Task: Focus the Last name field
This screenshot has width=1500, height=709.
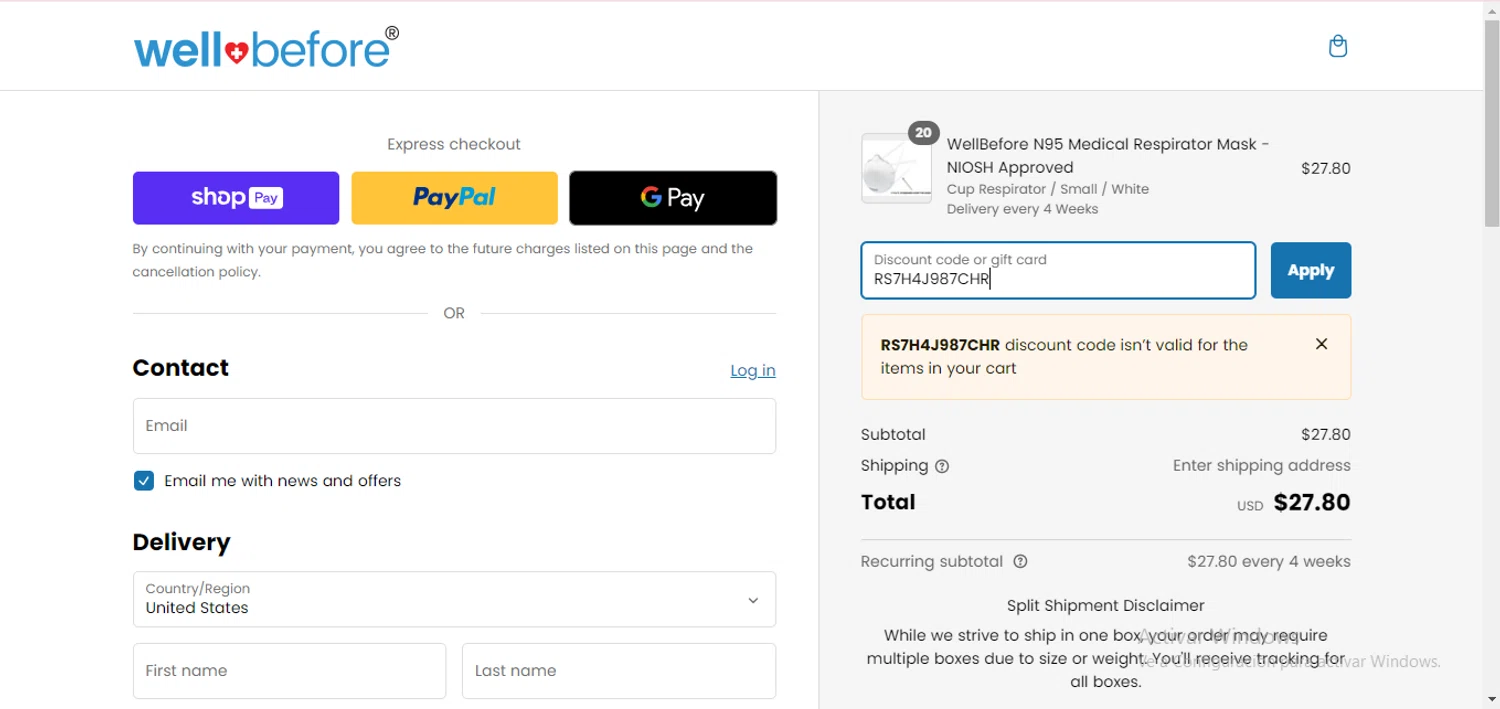Action: coord(619,671)
